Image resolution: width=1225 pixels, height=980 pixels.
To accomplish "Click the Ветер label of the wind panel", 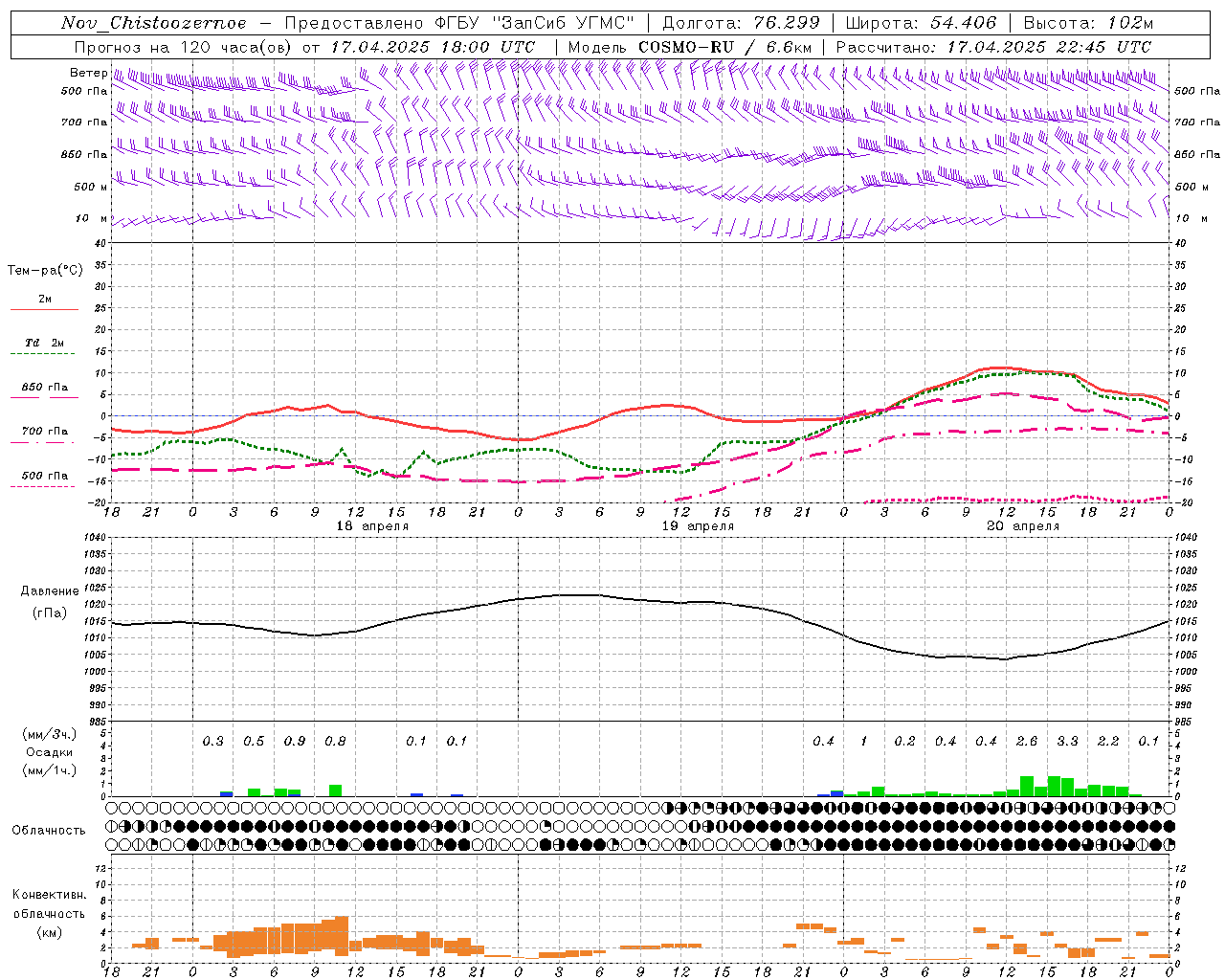I will [x=88, y=73].
